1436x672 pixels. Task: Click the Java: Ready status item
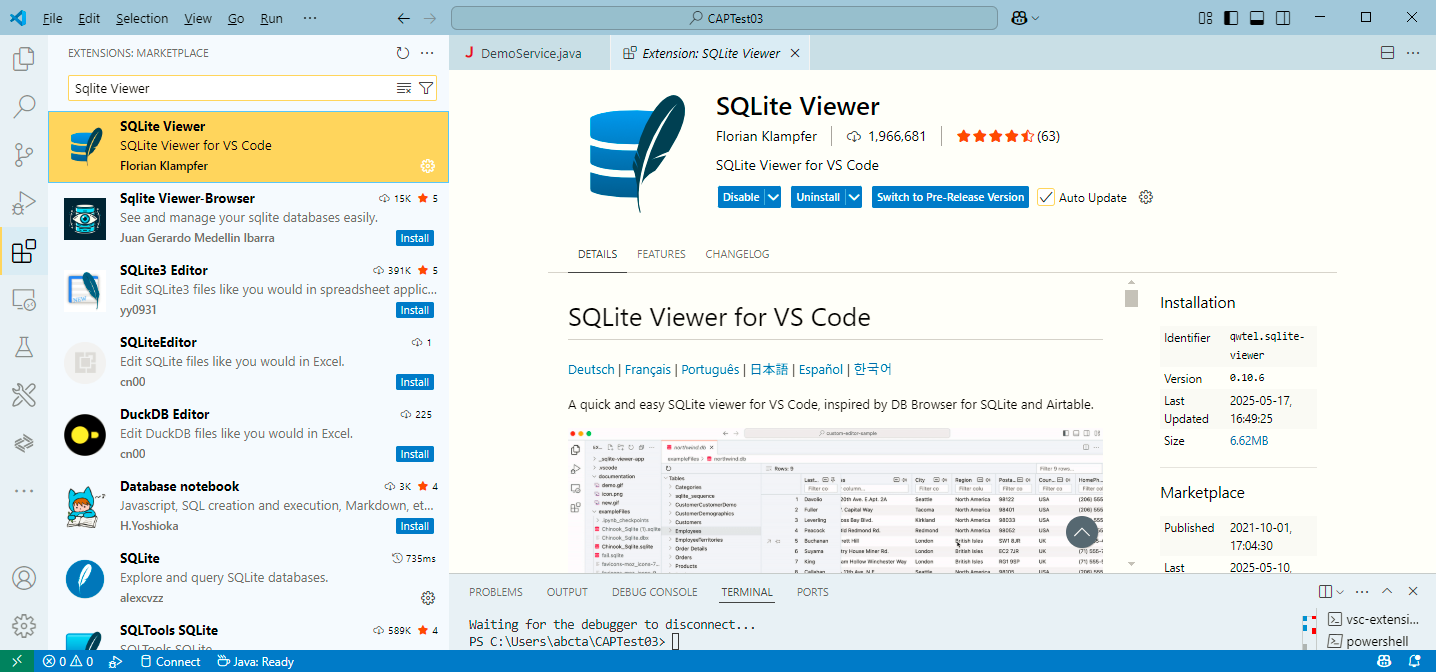pos(256,661)
